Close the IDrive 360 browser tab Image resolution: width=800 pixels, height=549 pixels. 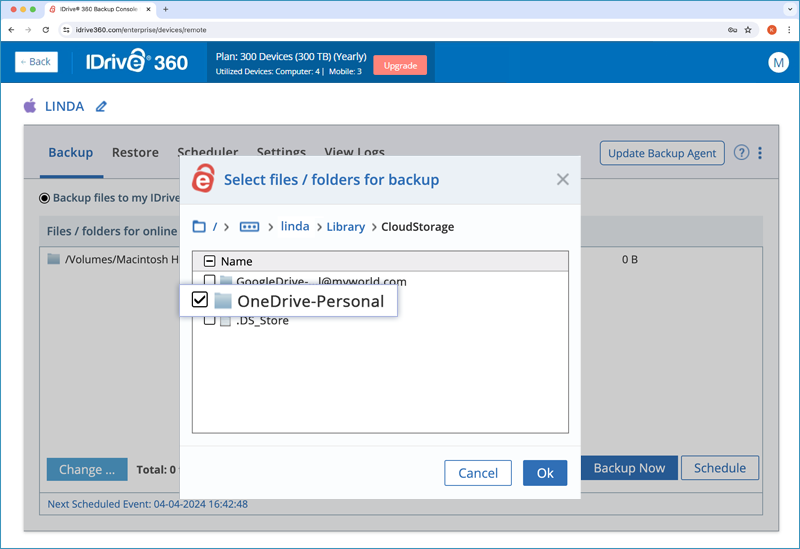148,9
